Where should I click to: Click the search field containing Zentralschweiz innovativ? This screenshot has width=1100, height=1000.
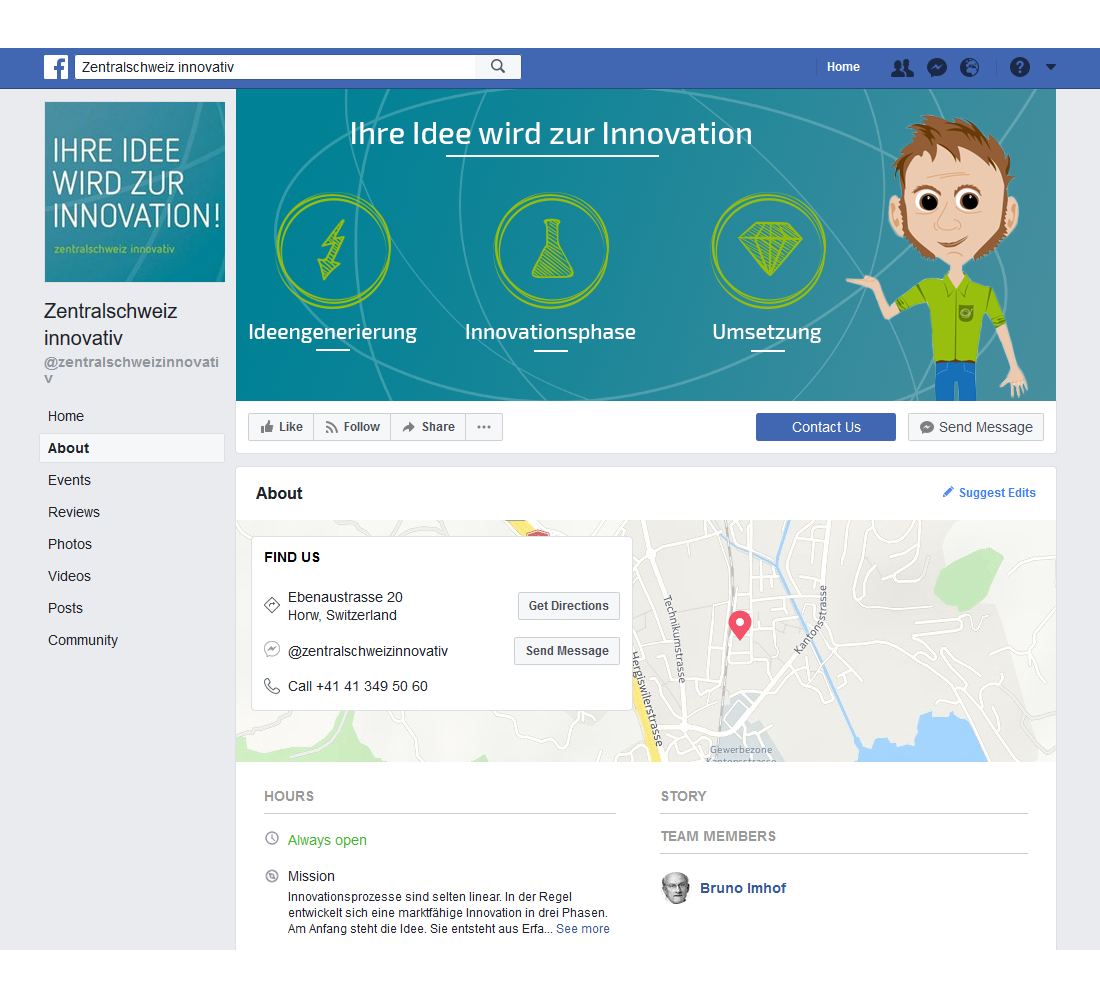[x=275, y=67]
